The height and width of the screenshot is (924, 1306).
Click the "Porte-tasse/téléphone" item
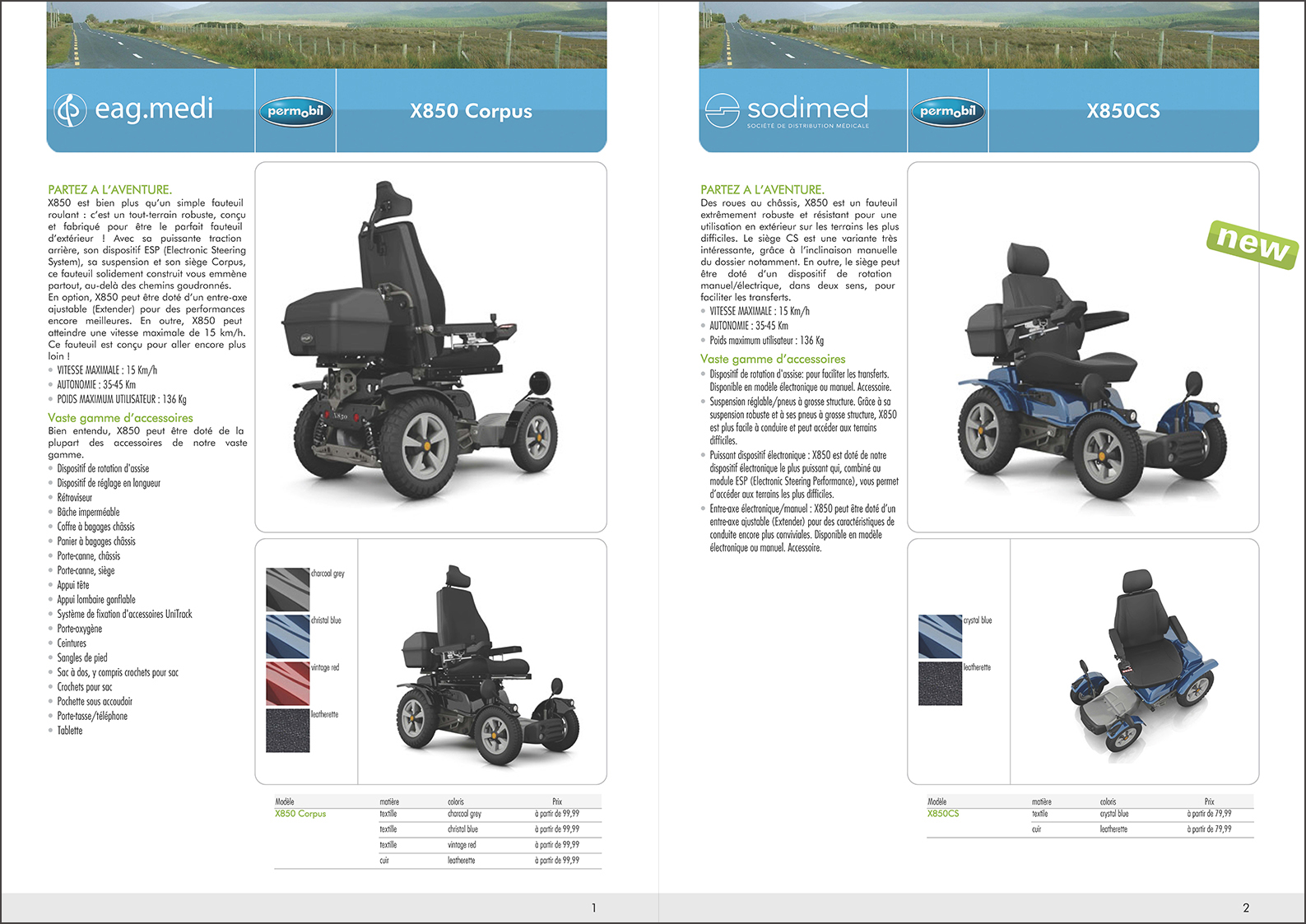92,716
